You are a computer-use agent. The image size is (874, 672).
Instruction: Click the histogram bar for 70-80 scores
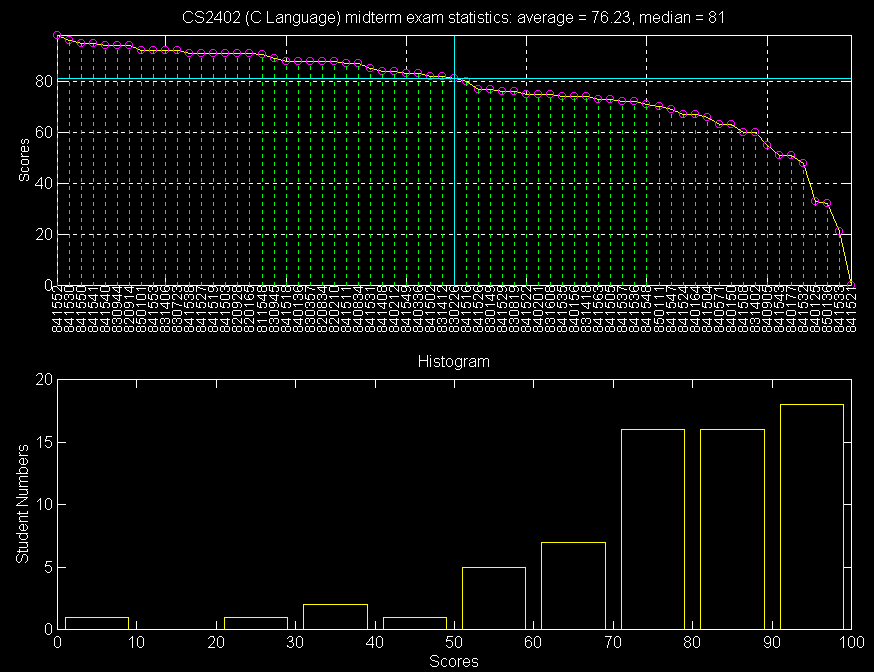tap(653, 528)
